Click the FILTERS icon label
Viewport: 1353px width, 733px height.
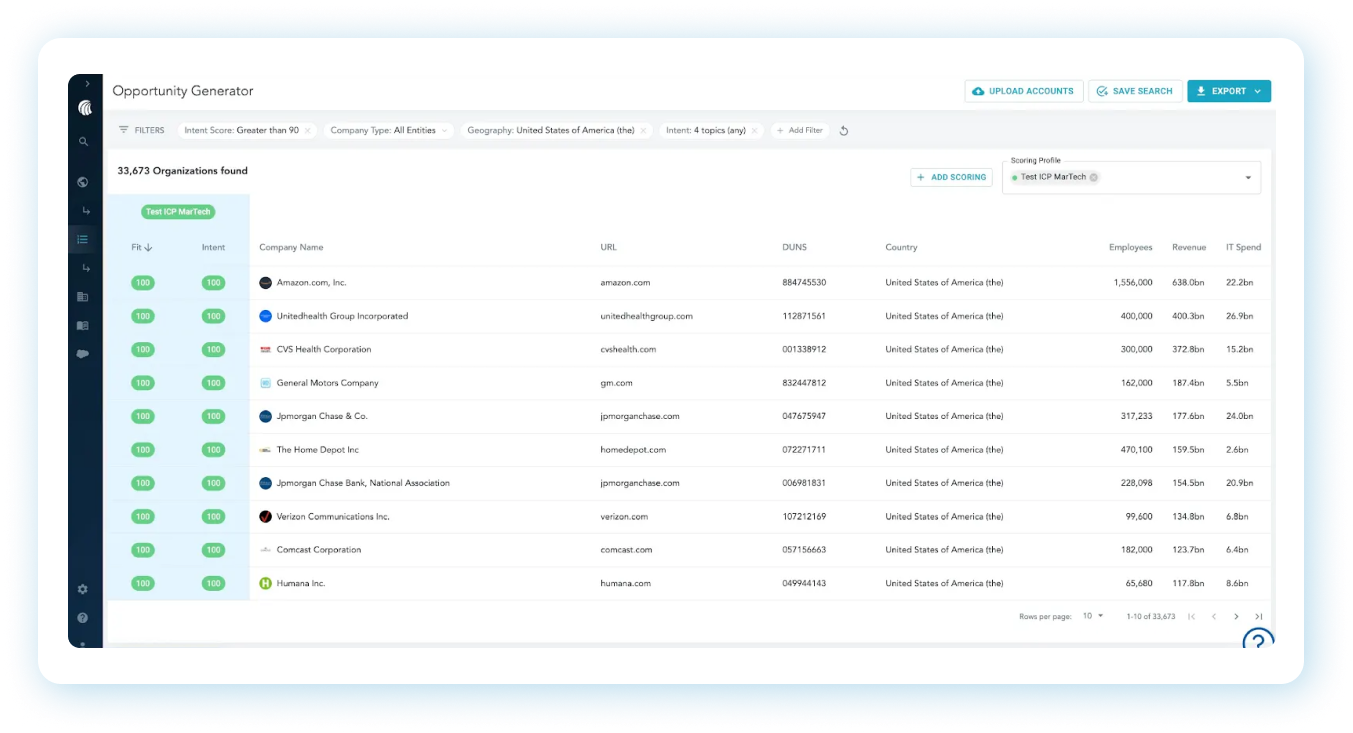click(141, 130)
